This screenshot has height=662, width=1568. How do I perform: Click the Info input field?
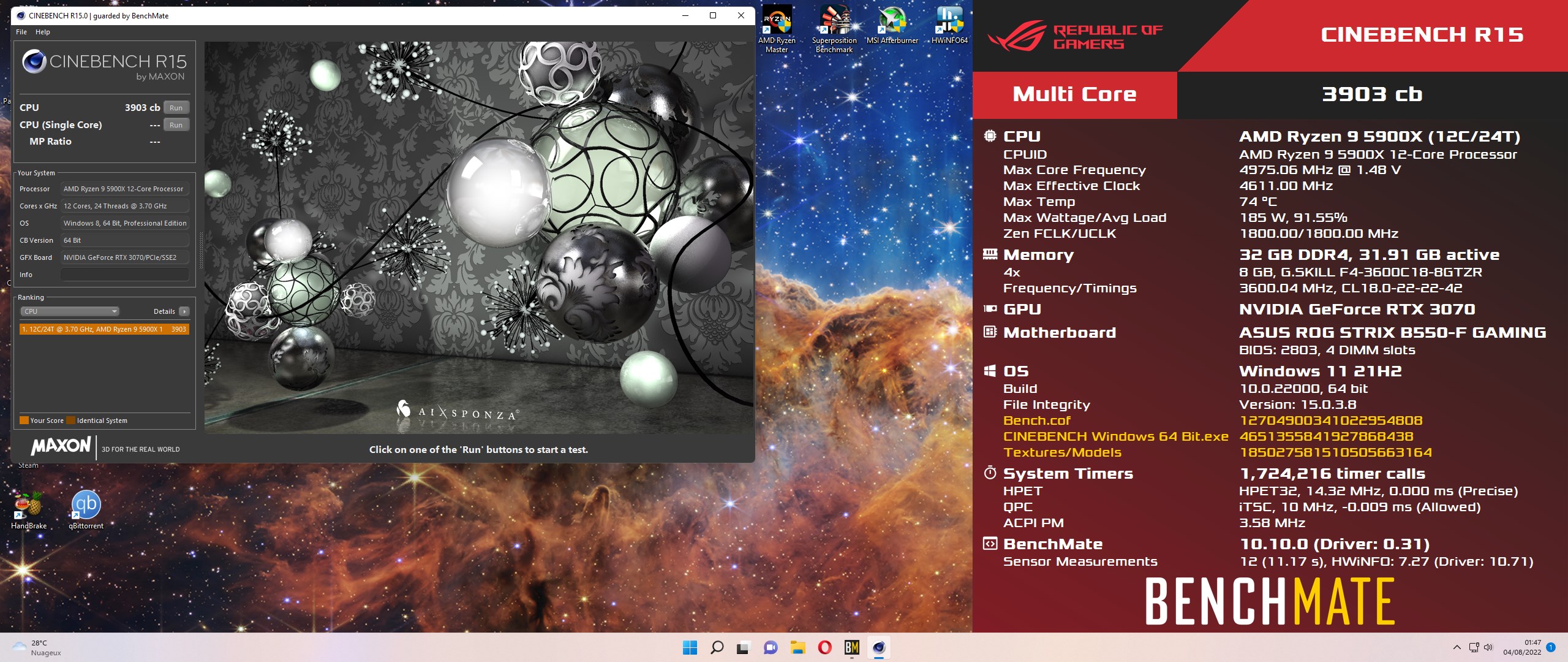tap(124, 275)
